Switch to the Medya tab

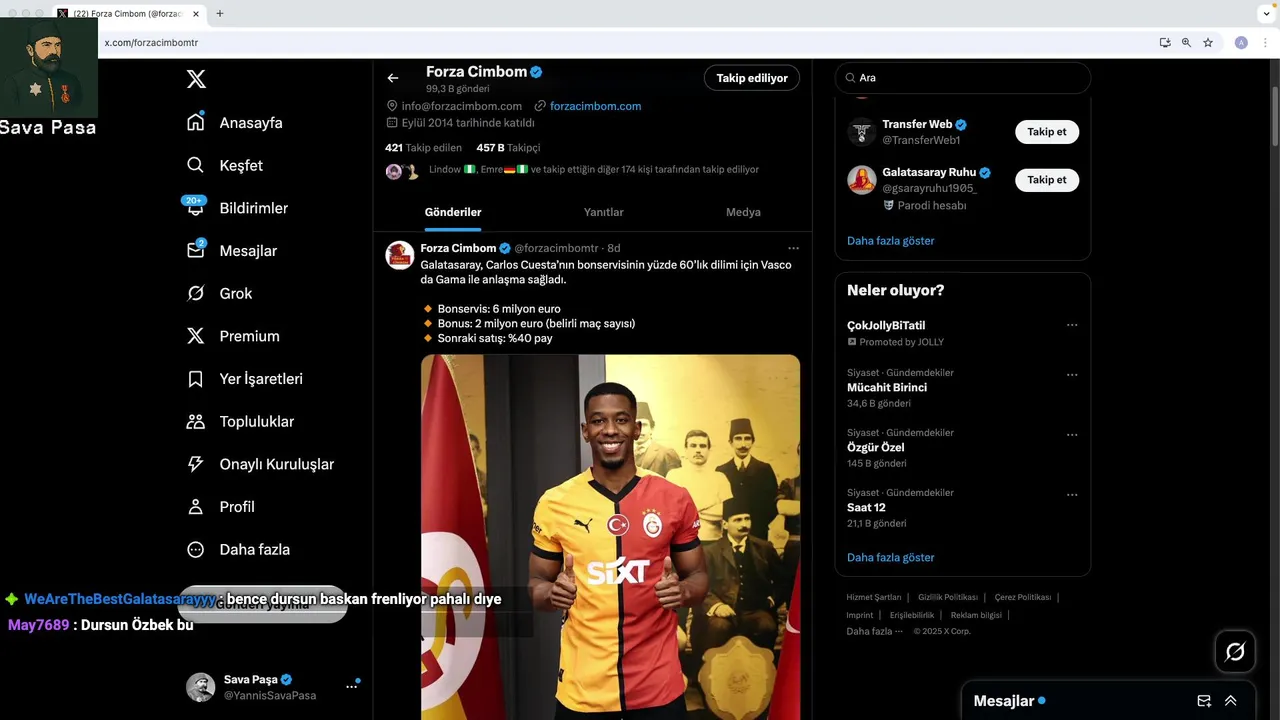[x=743, y=212]
